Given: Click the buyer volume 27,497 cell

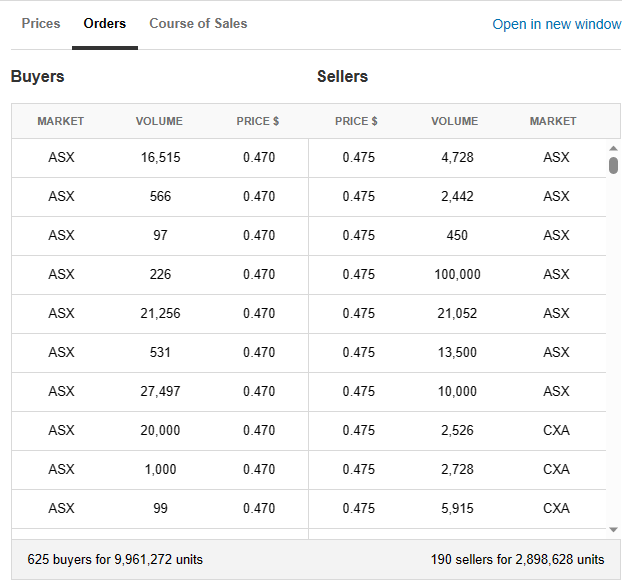Looking at the screenshot, I should [160, 391].
